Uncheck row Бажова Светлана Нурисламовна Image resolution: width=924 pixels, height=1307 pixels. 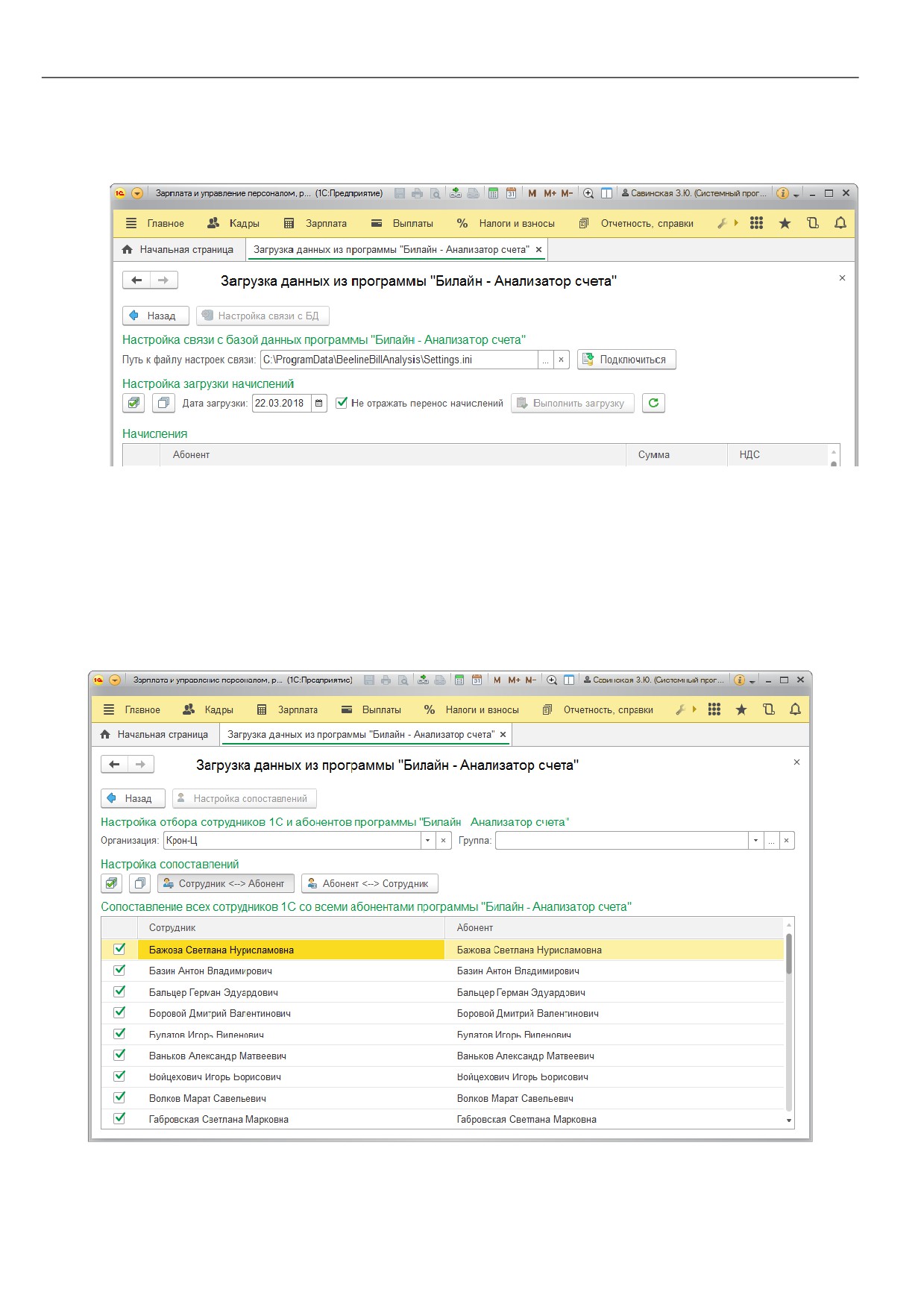[x=119, y=949]
